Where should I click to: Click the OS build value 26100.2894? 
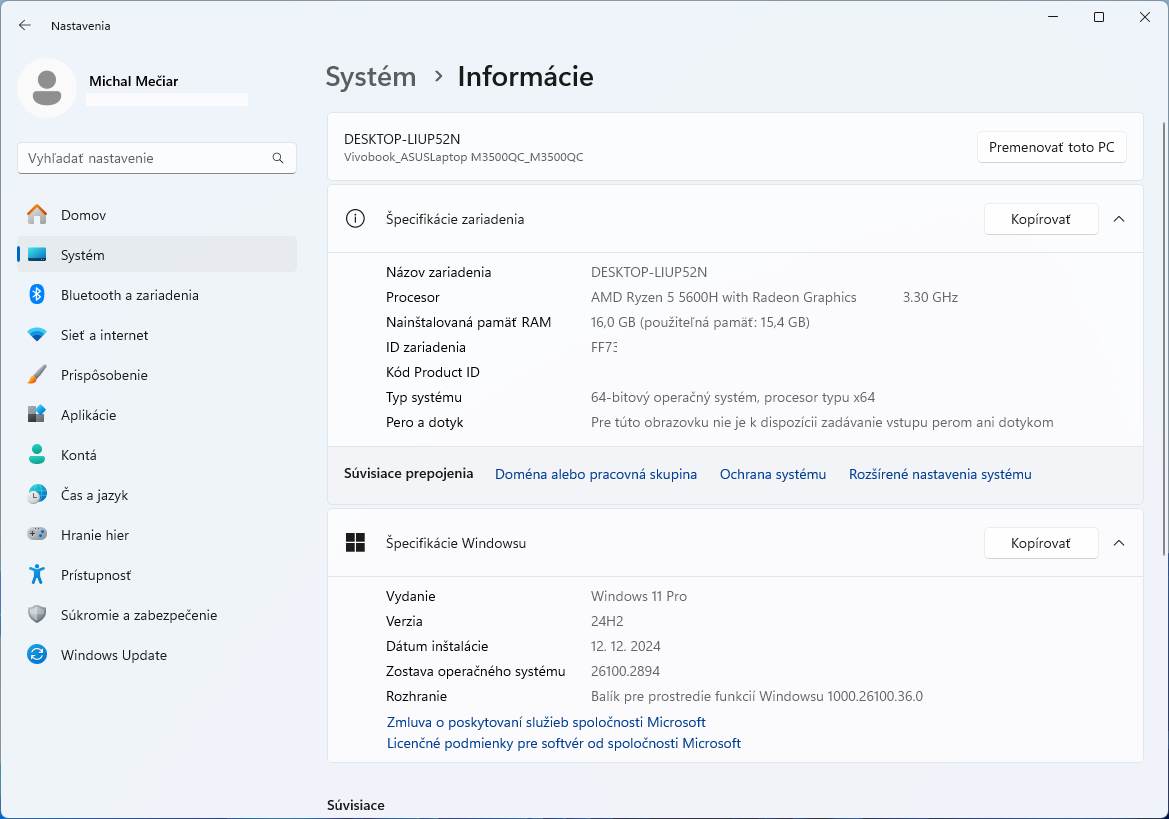[625, 671]
